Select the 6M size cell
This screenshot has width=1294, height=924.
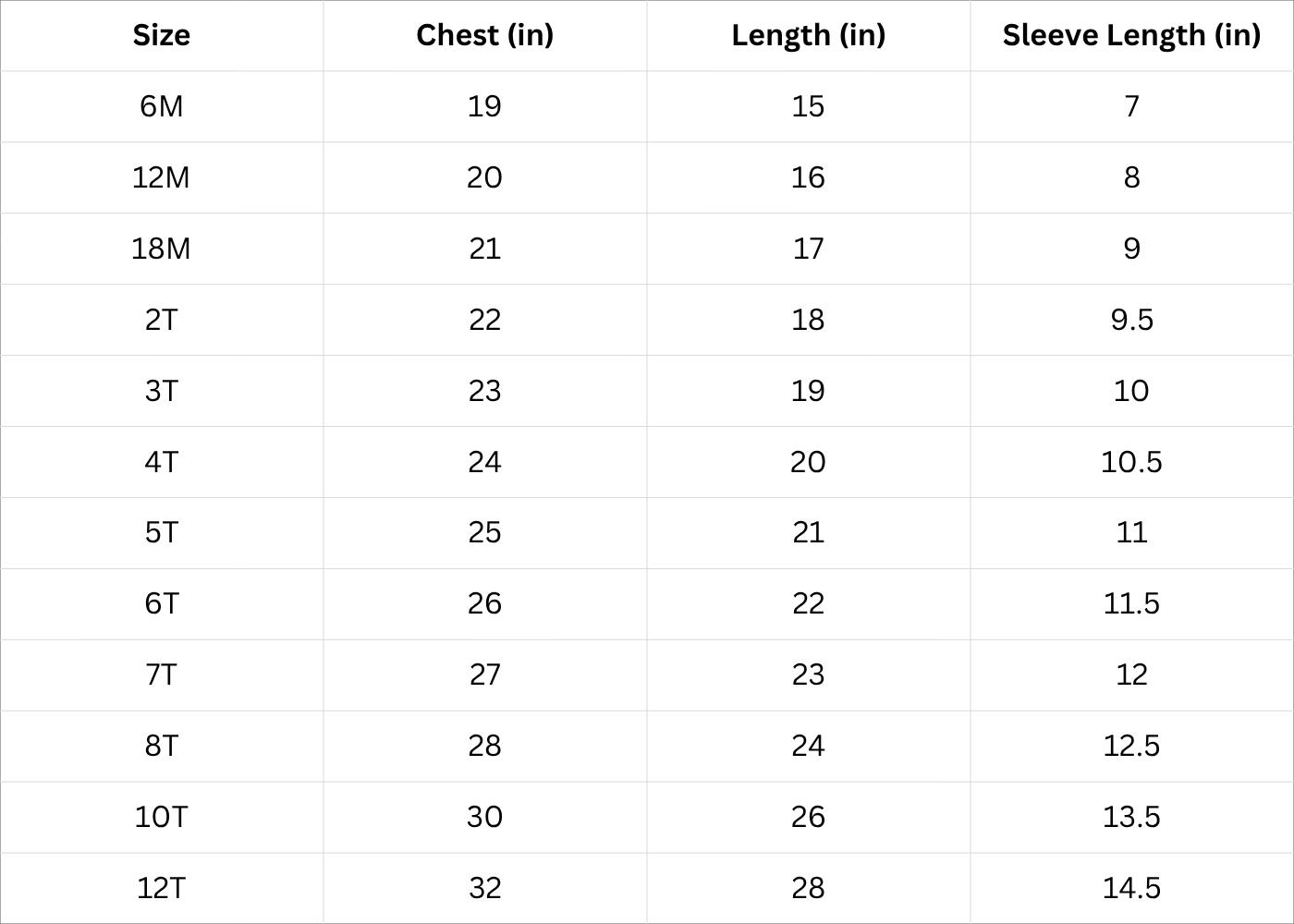162,106
